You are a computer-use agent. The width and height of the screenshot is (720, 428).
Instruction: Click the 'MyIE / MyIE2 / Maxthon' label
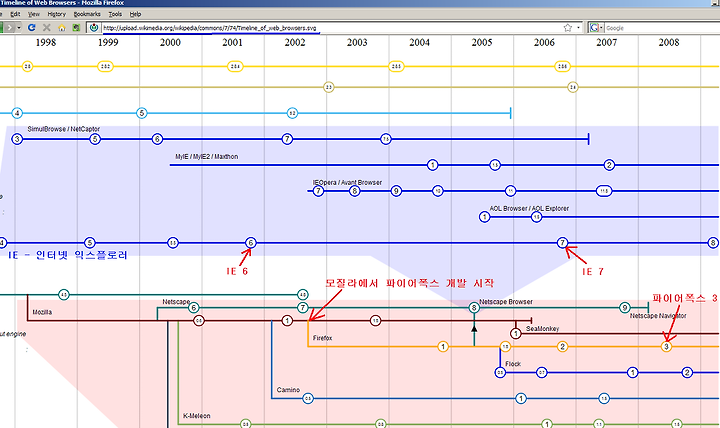pyautogui.click(x=207, y=157)
